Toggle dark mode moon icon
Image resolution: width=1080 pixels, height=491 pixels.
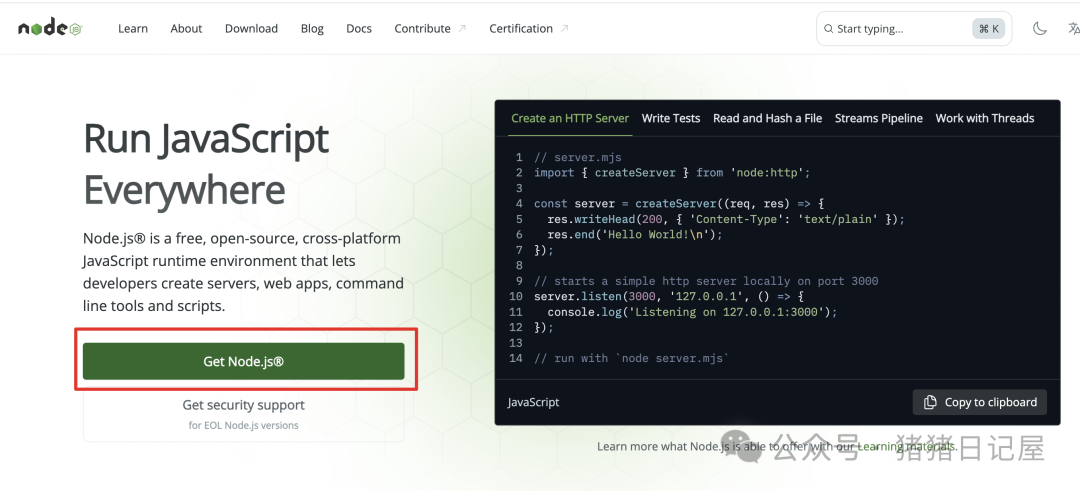point(1039,28)
